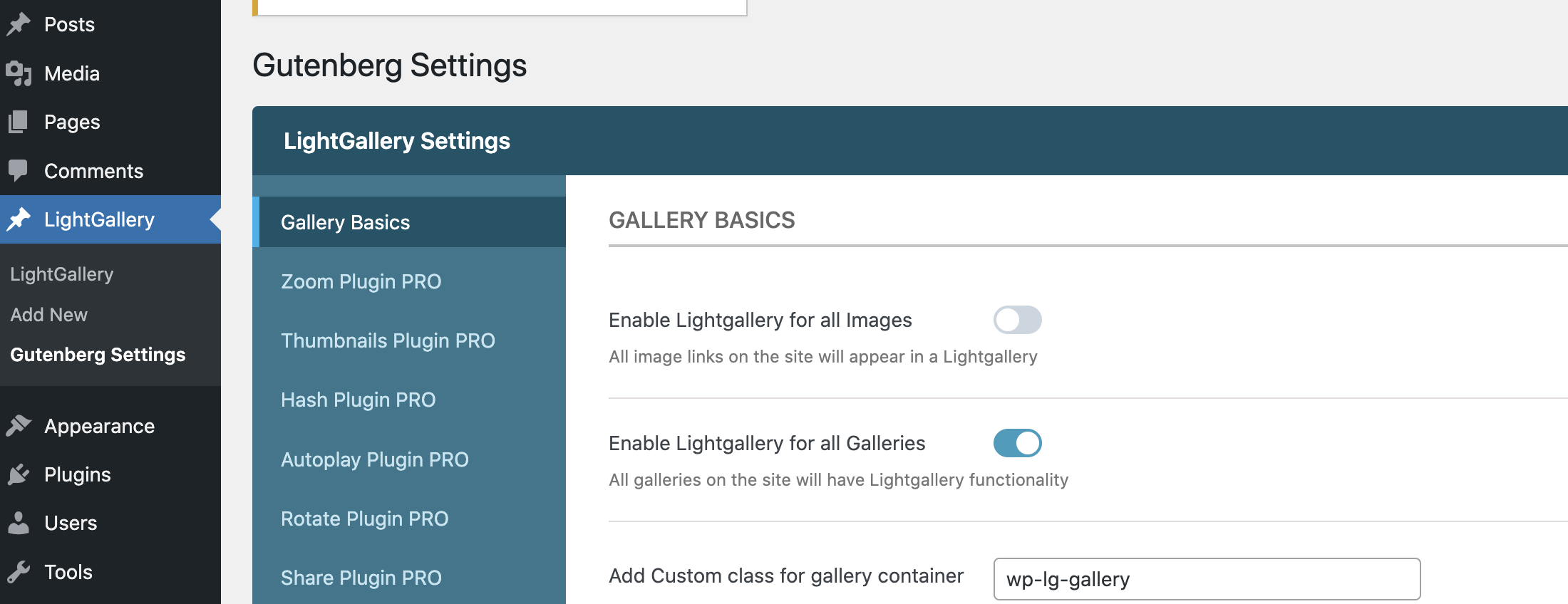Select the Rotate Plugin PRO tab
Image resolution: width=1568 pixels, height=604 pixels.
coord(365,519)
